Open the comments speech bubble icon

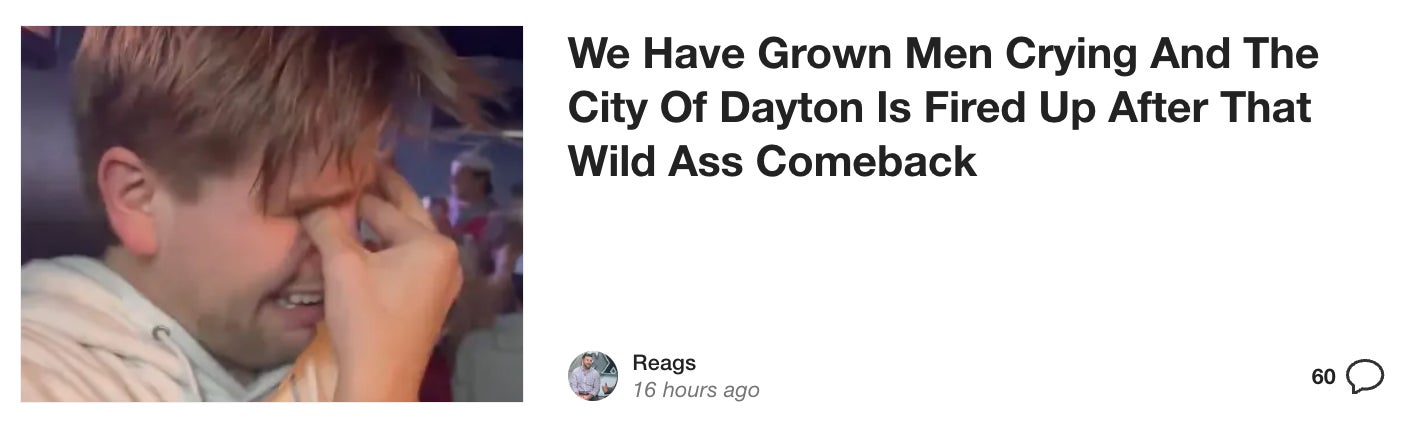click(x=1366, y=377)
